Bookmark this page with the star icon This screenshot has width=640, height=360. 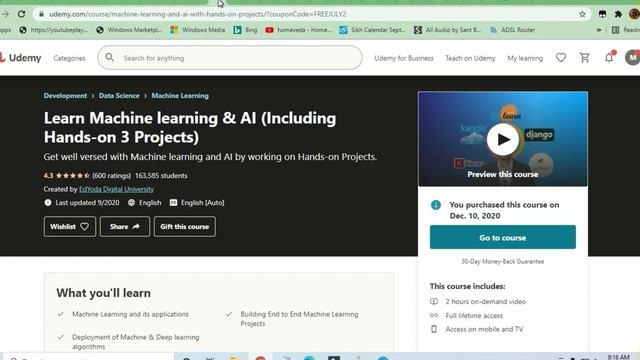pos(582,14)
